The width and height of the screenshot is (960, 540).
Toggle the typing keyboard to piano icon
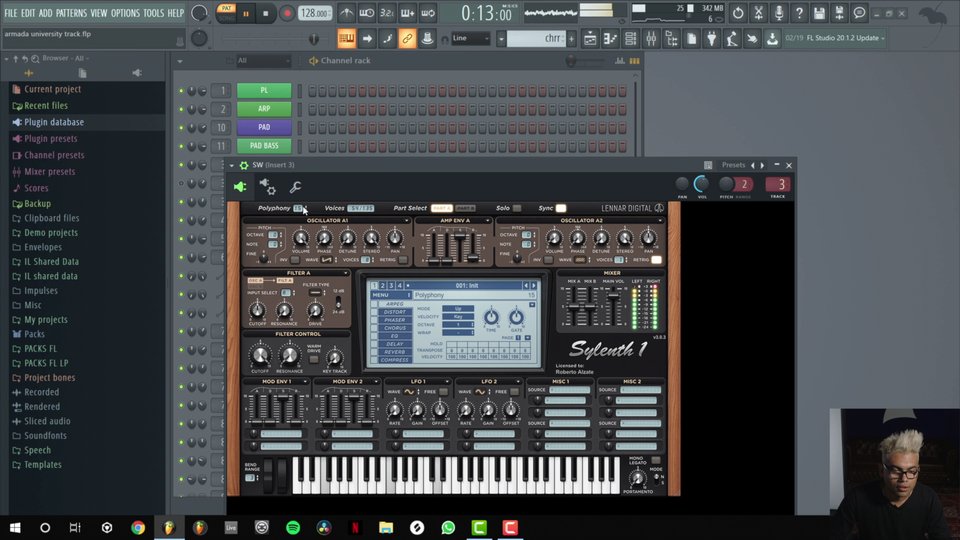click(x=347, y=39)
